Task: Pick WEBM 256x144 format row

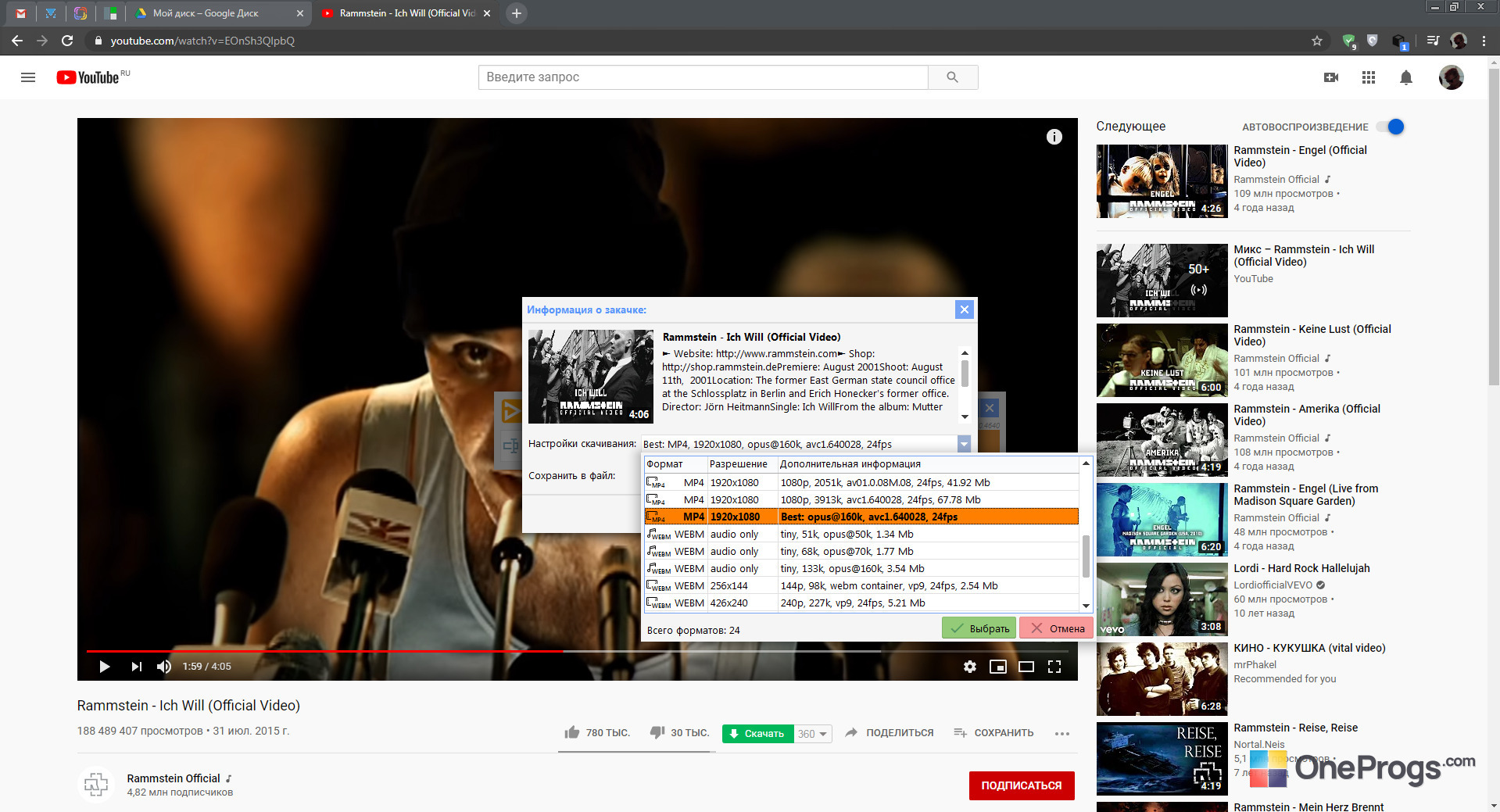Action: click(861, 586)
